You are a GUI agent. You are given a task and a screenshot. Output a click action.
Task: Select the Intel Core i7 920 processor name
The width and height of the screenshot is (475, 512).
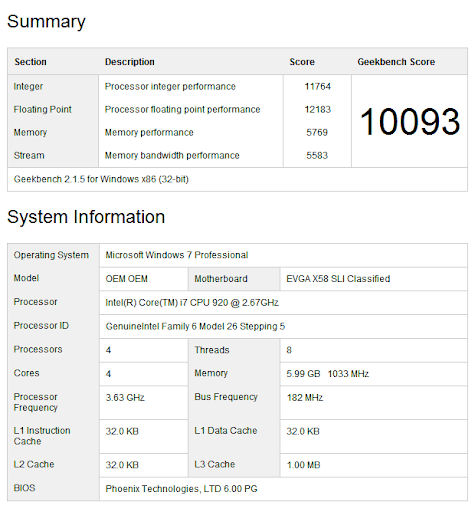coord(192,303)
